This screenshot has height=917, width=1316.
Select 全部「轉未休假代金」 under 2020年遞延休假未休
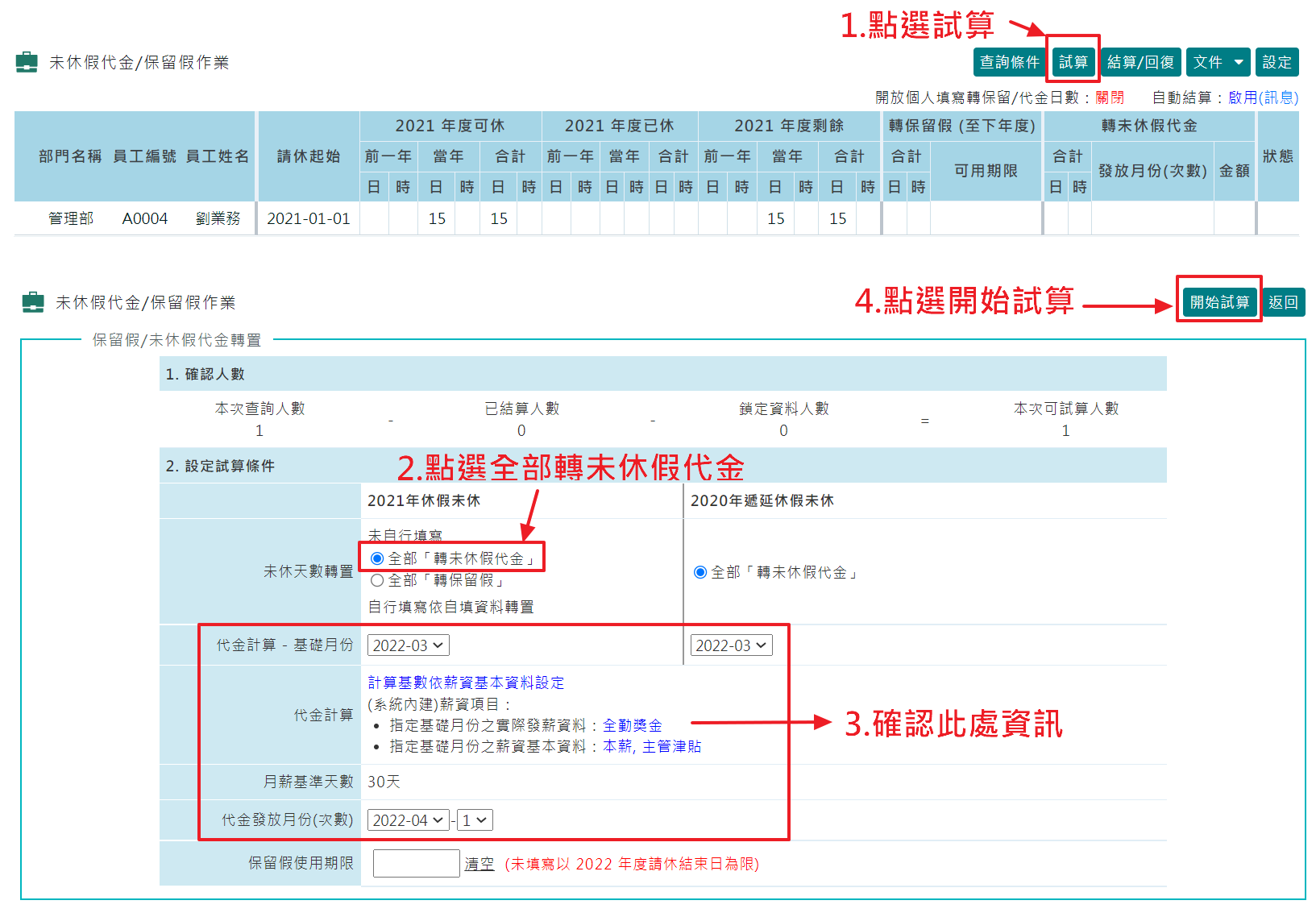(x=700, y=572)
